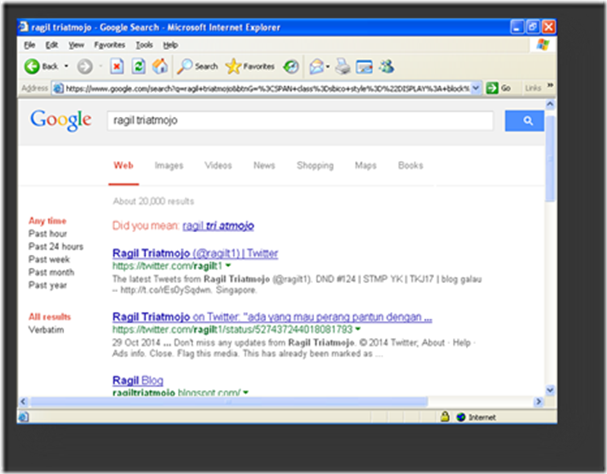The image size is (607, 474).
Task: Open the Messenger buddy icon
Action: tap(387, 67)
